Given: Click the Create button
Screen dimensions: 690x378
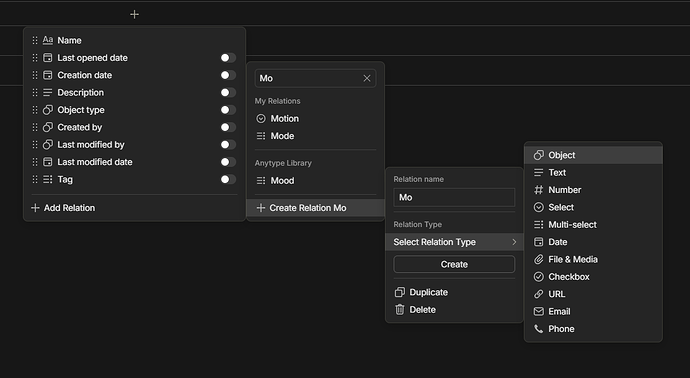Looking at the screenshot, I should click(454, 264).
